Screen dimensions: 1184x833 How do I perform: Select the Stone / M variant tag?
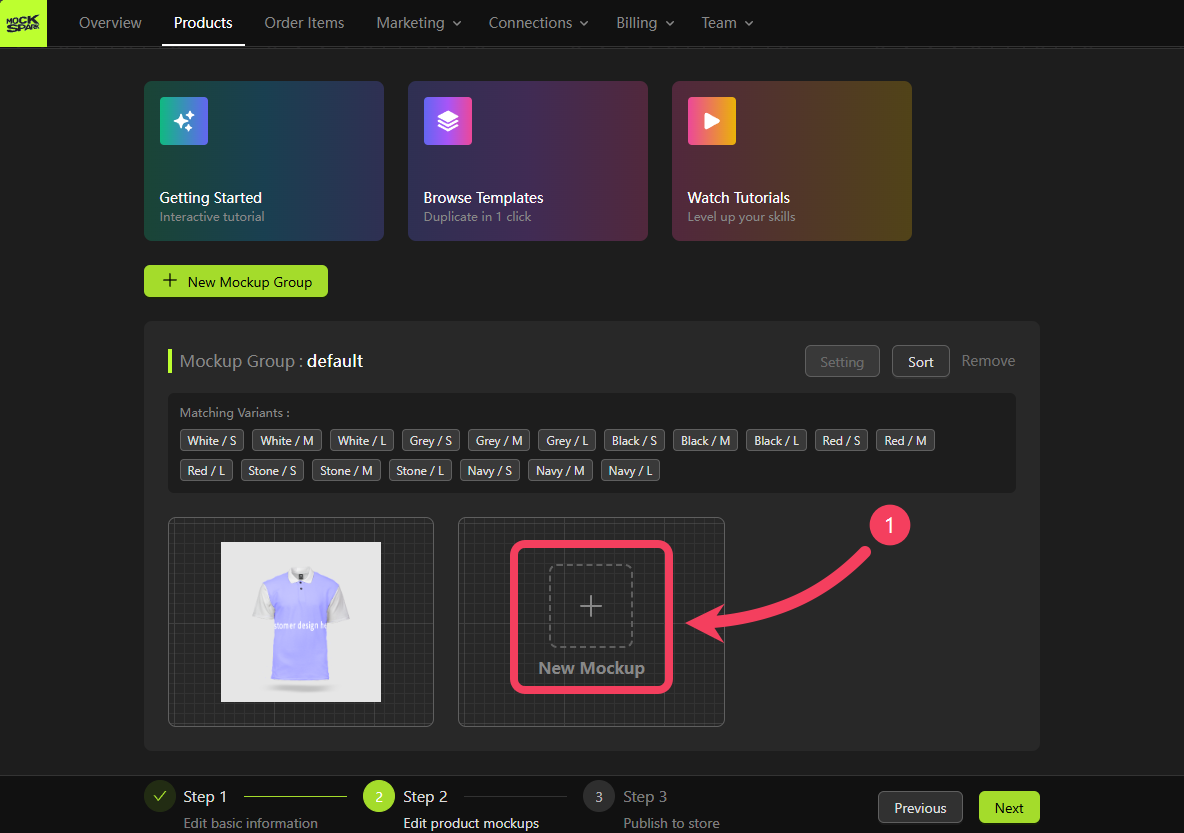[346, 470]
